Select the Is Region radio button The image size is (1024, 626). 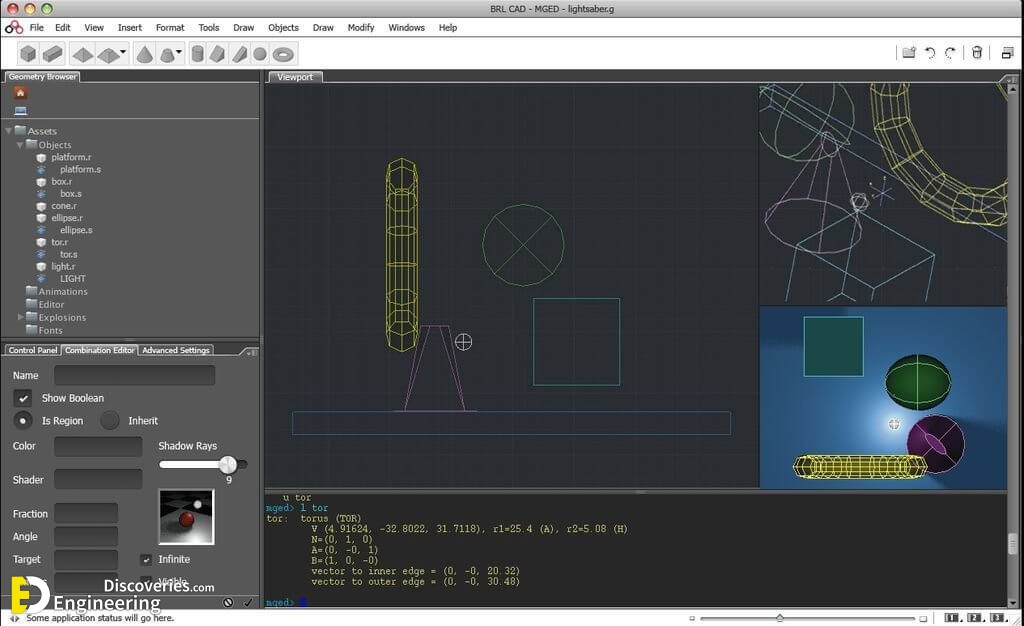tap(23, 420)
